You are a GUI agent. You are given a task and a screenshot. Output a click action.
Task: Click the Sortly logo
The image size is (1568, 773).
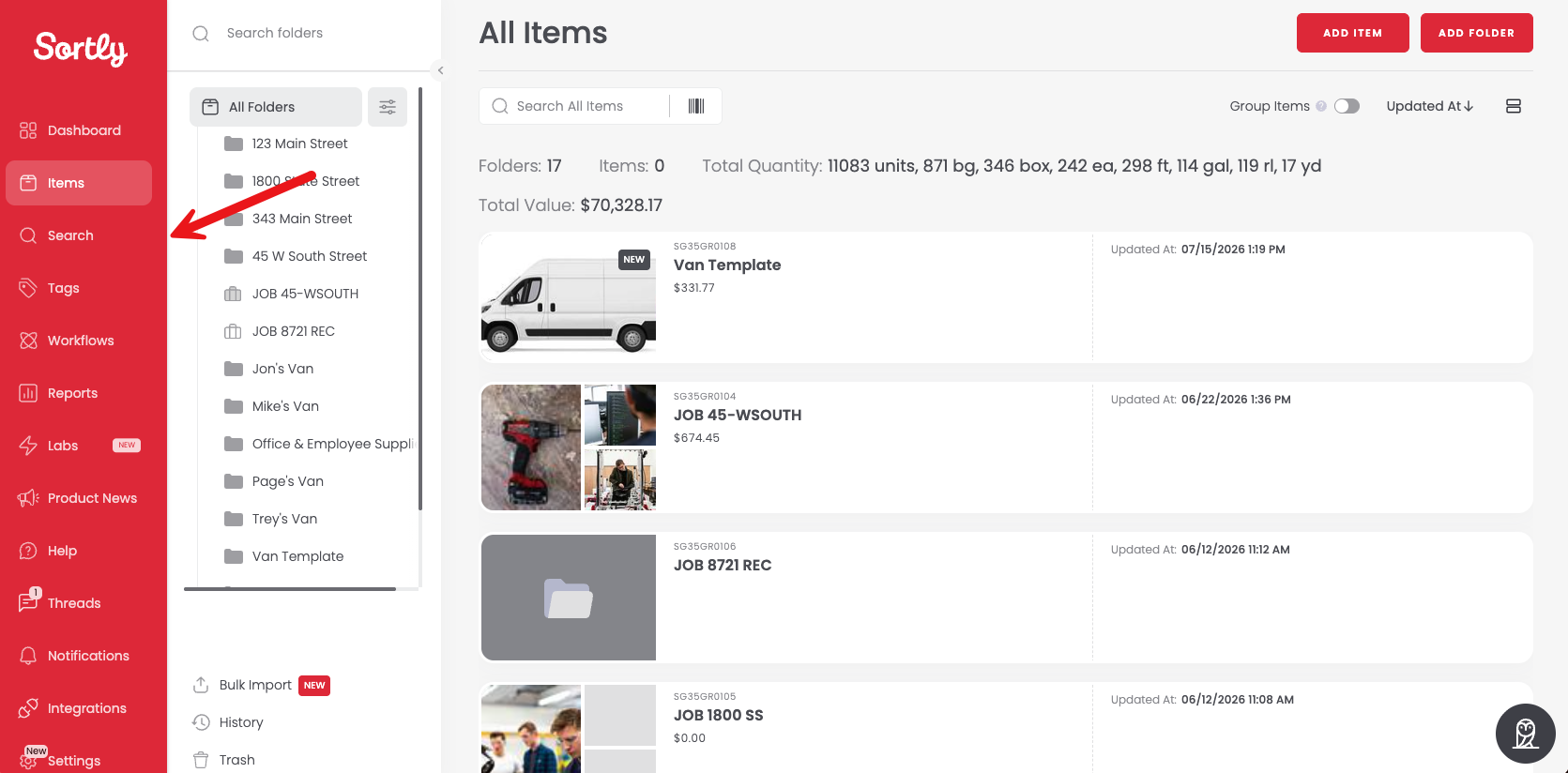tap(81, 48)
